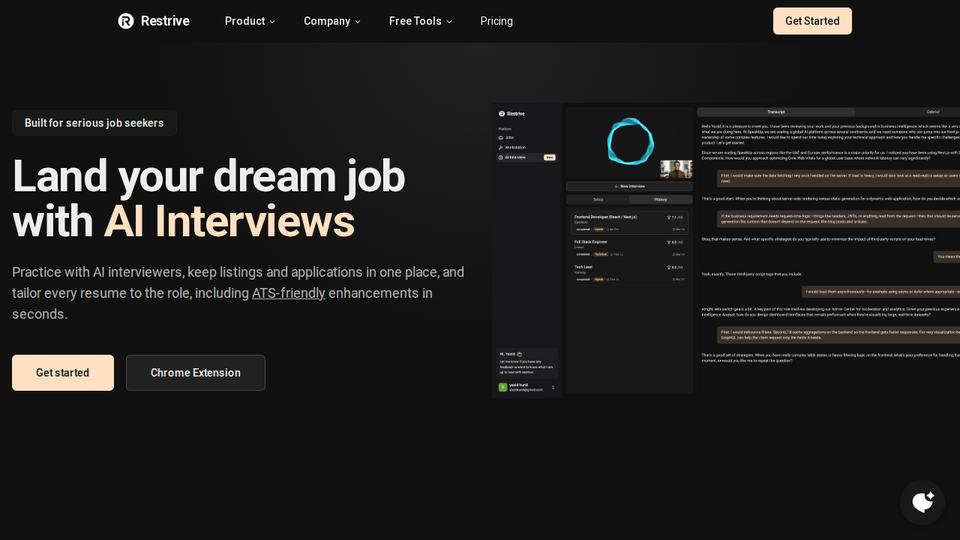
Task: Select AI Interview in the preview sidebar
Action: [x=526, y=157]
